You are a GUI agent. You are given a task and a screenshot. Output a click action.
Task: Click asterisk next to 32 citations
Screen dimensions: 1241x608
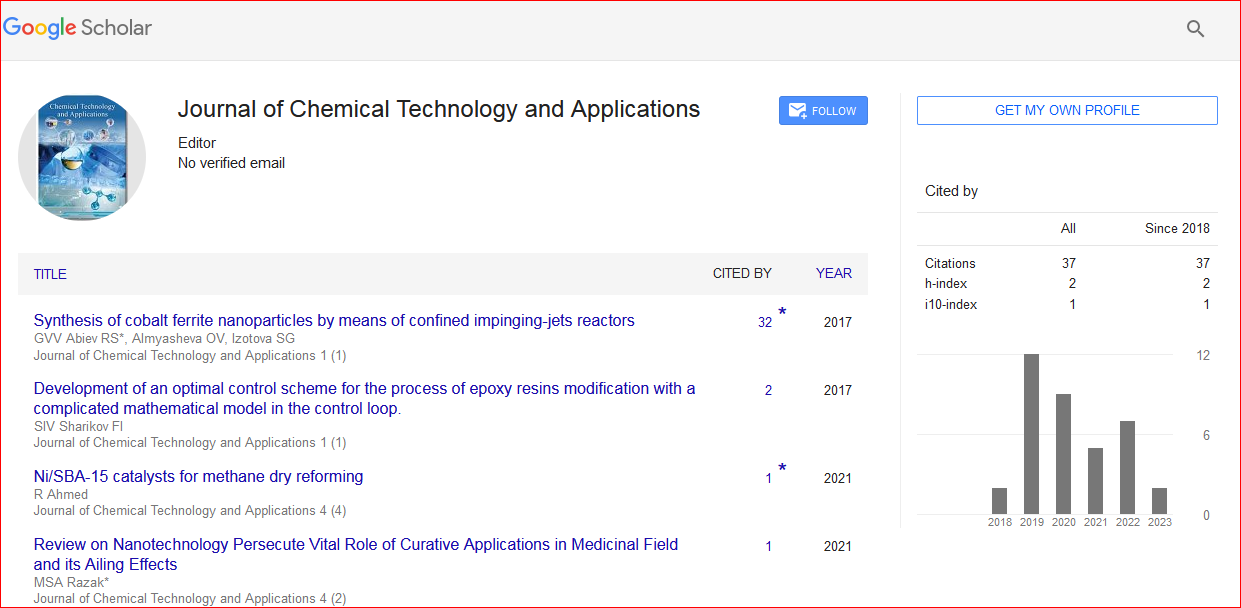(x=782, y=313)
